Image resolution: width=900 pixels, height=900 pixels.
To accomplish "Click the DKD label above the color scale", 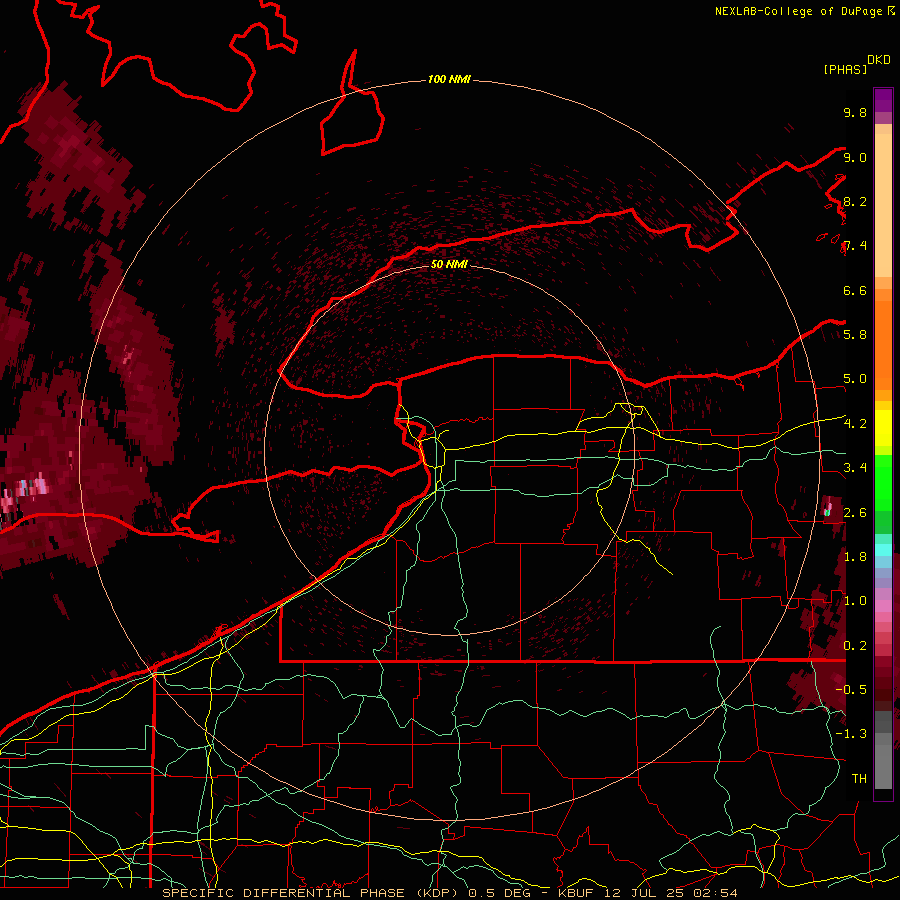I will point(879,60).
